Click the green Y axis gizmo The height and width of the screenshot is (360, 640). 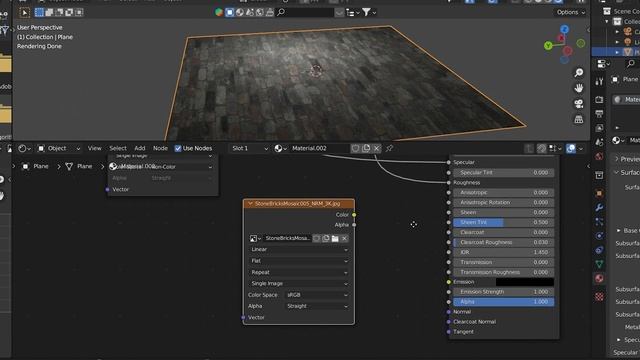click(548, 46)
